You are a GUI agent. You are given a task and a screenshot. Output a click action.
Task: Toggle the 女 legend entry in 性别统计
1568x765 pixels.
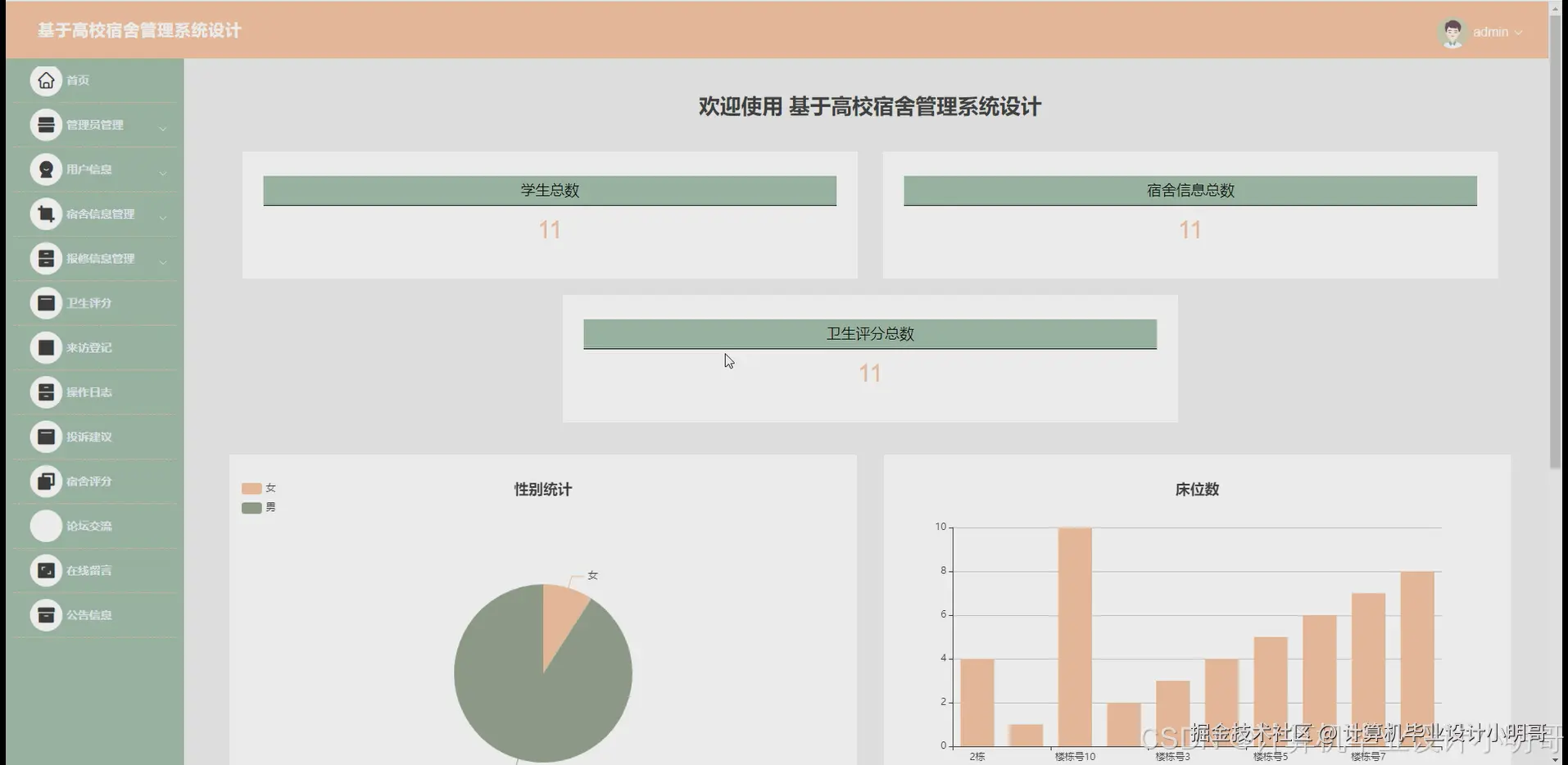pyautogui.click(x=259, y=488)
